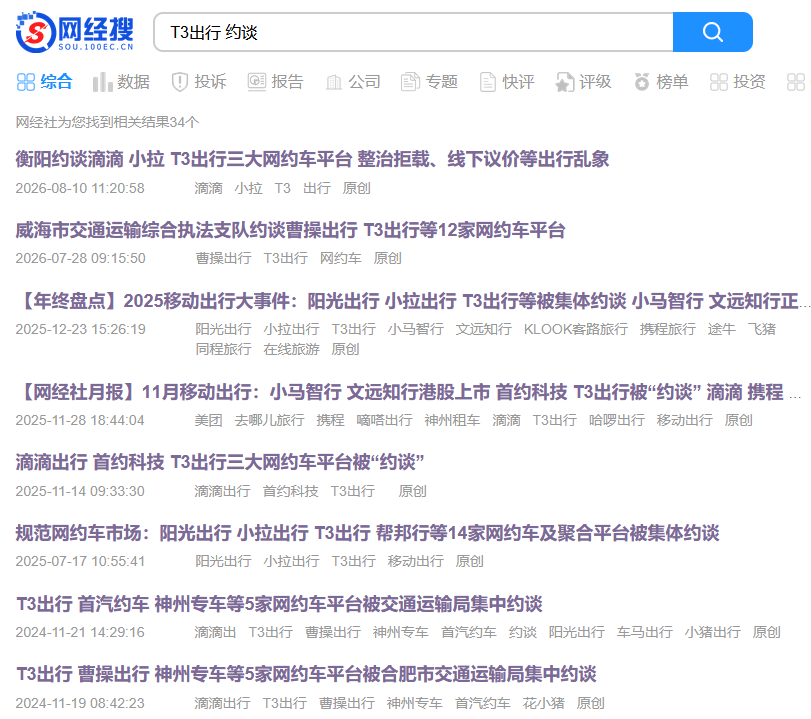Click 移动出行 tag under 规范网约车市场 article
Image resolution: width=811 pixels, height=719 pixels.
pos(416,561)
